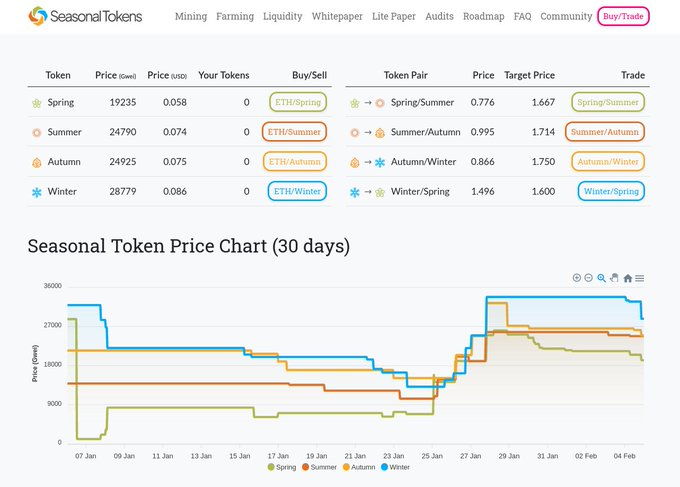
Task: Click the chart zoom in icon
Action: click(576, 278)
